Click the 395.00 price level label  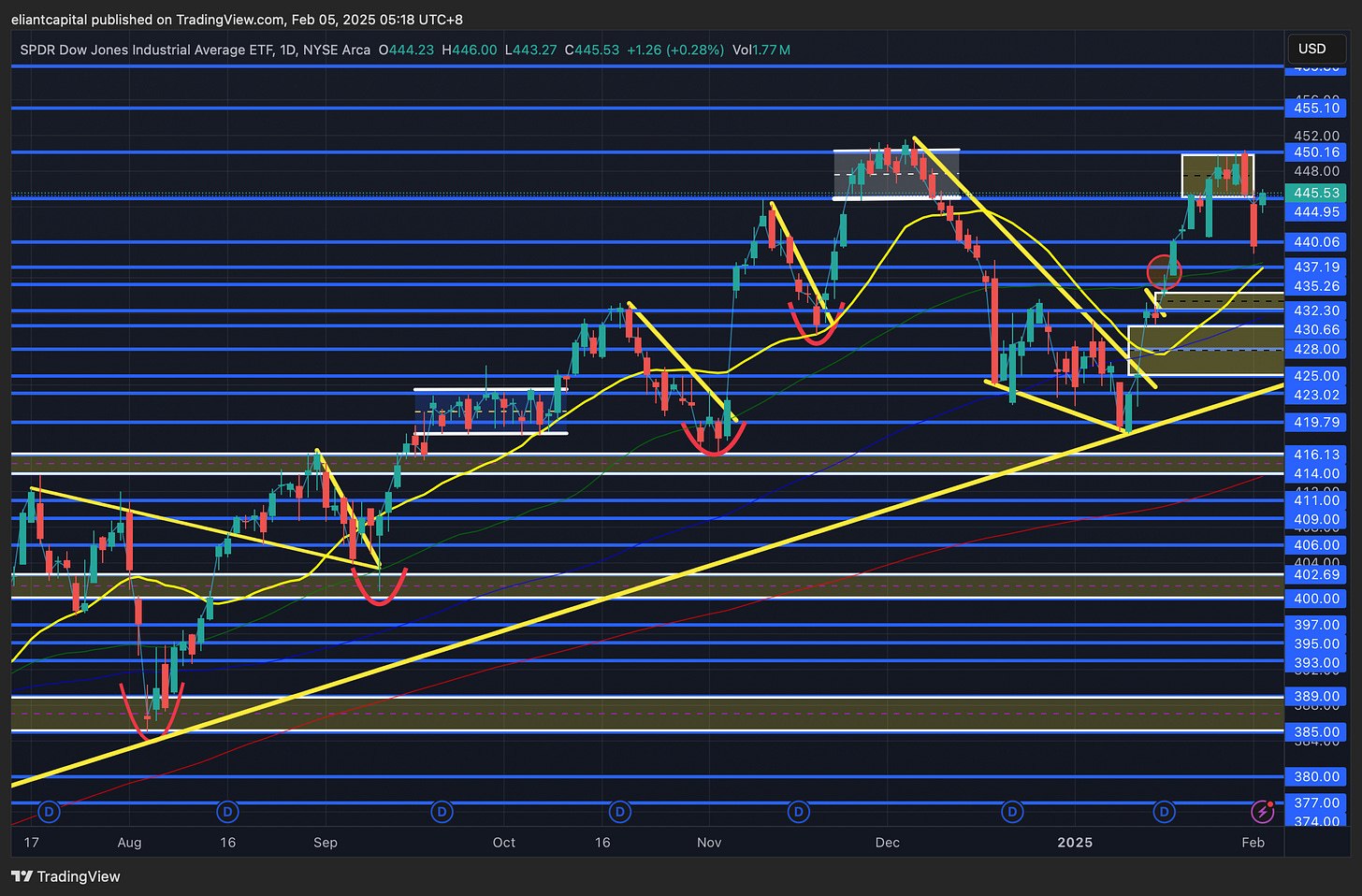(1316, 643)
